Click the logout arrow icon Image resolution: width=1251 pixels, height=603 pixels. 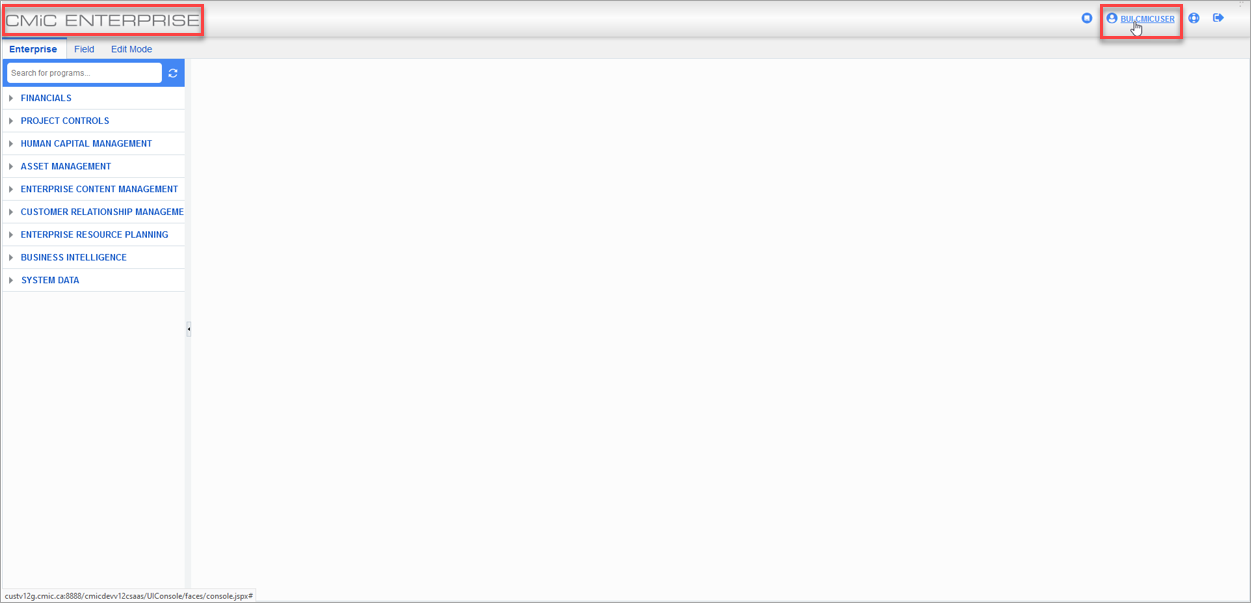click(1218, 18)
